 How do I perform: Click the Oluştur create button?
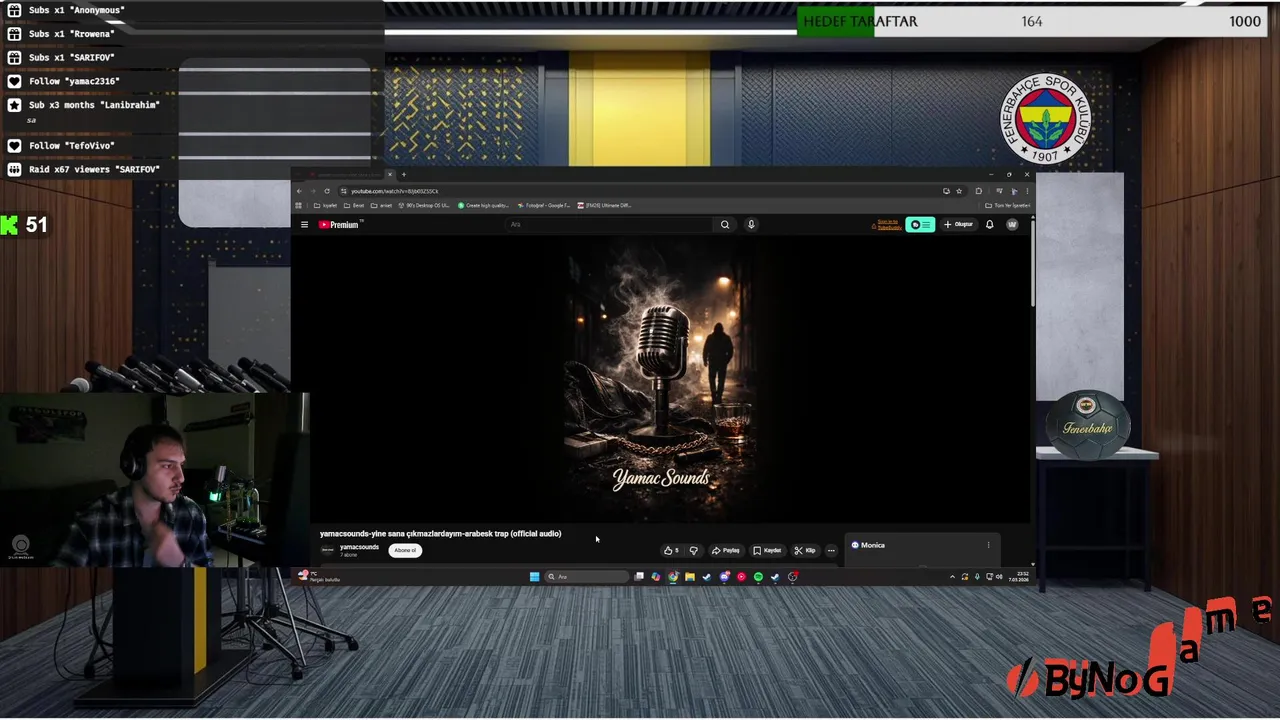tap(958, 224)
